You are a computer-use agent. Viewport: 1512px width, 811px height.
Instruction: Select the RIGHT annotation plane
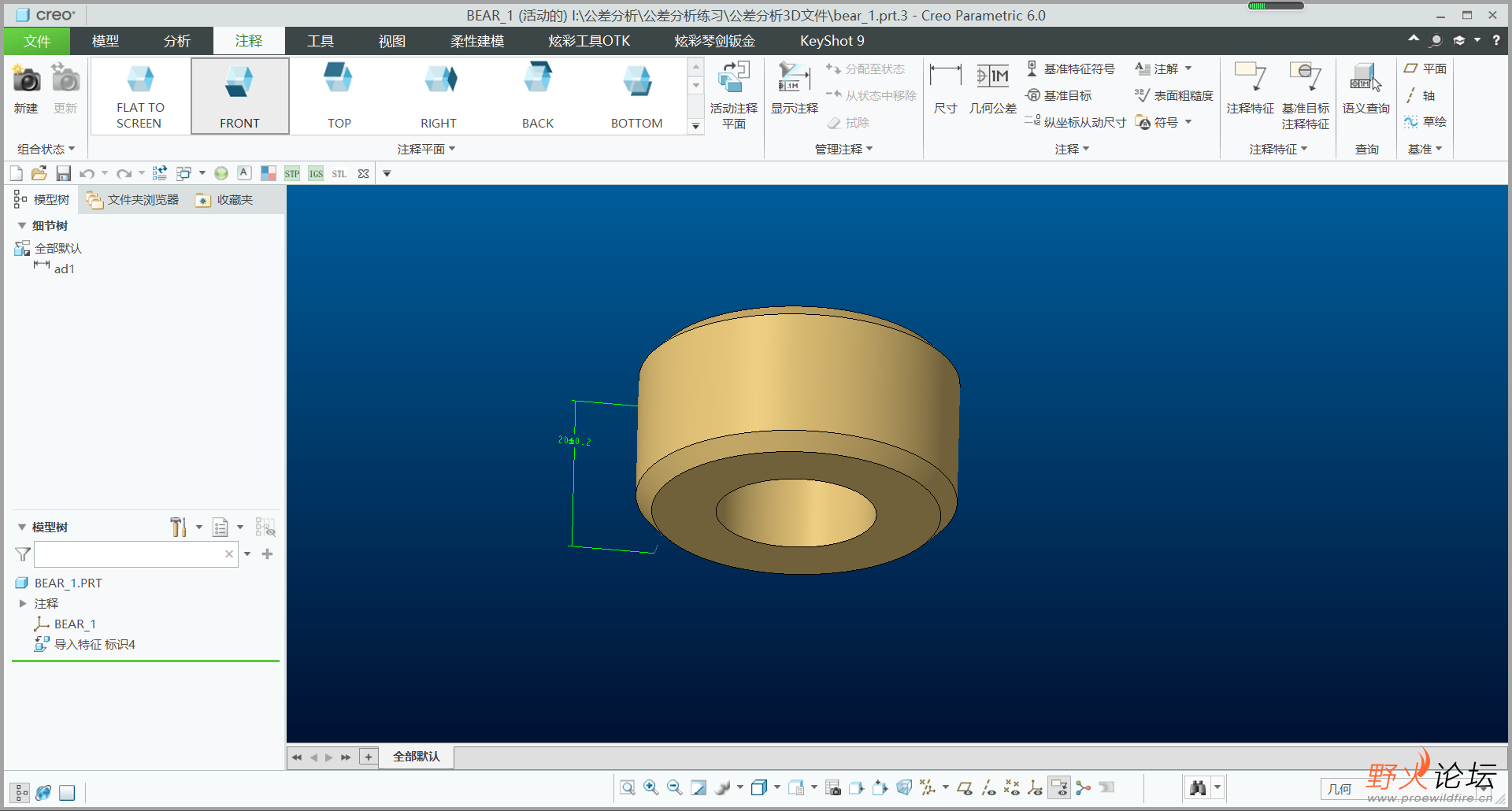pyautogui.click(x=439, y=96)
